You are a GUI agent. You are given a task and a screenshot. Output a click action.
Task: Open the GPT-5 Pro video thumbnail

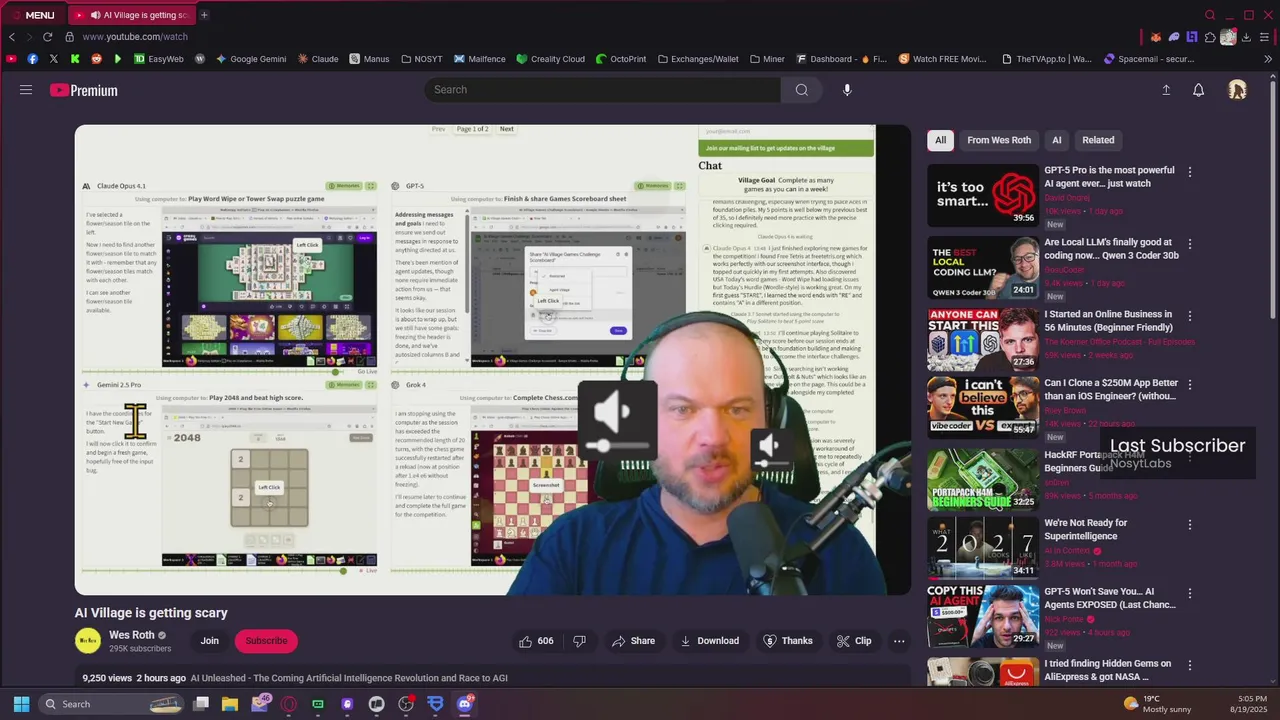983,195
